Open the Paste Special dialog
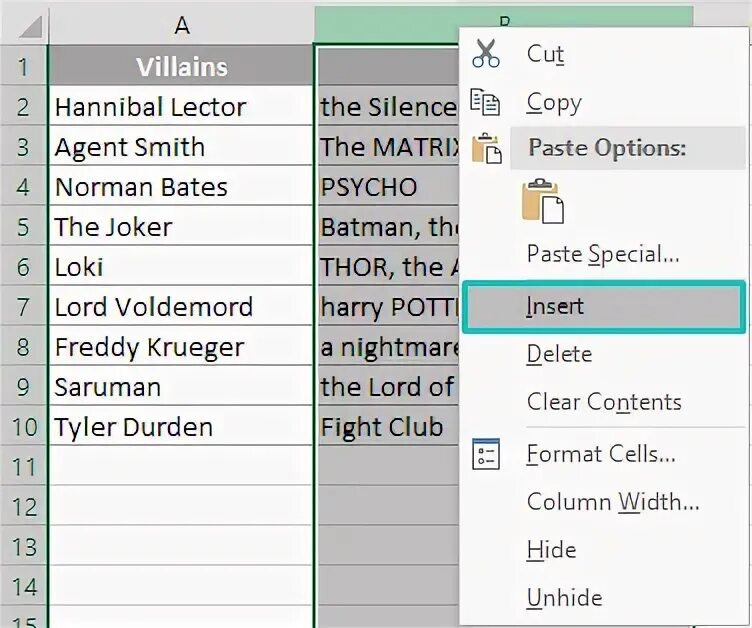The image size is (752, 628). pyautogui.click(x=603, y=254)
